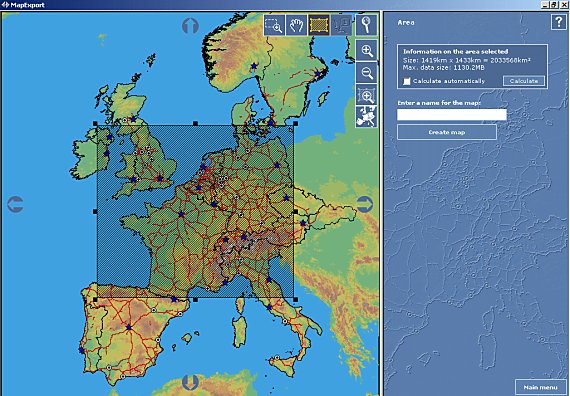Open the magnifier search tool

366,25
